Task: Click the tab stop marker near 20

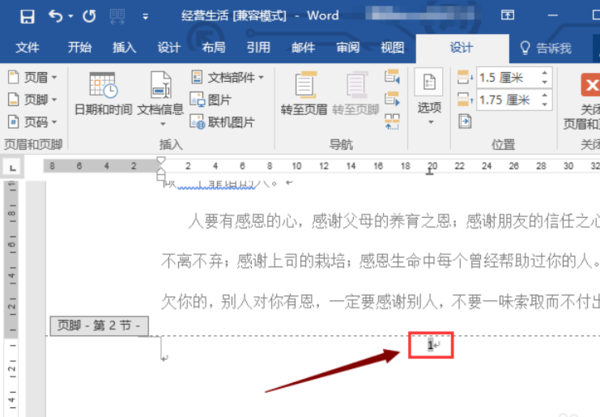Action: [x=430, y=172]
